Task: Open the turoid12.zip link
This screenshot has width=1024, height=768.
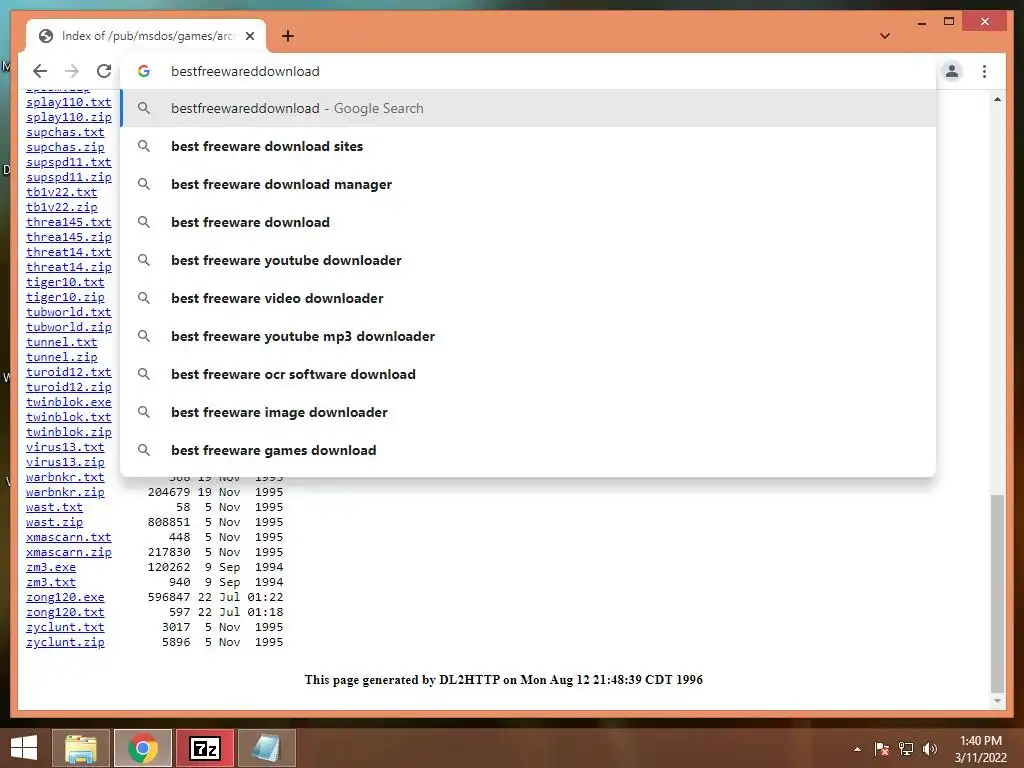Action: point(69,387)
